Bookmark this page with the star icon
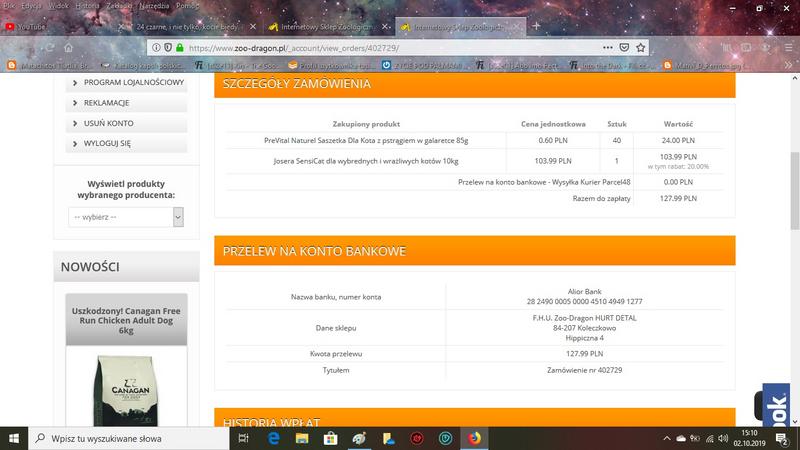This screenshot has width=800, height=450. click(x=641, y=47)
